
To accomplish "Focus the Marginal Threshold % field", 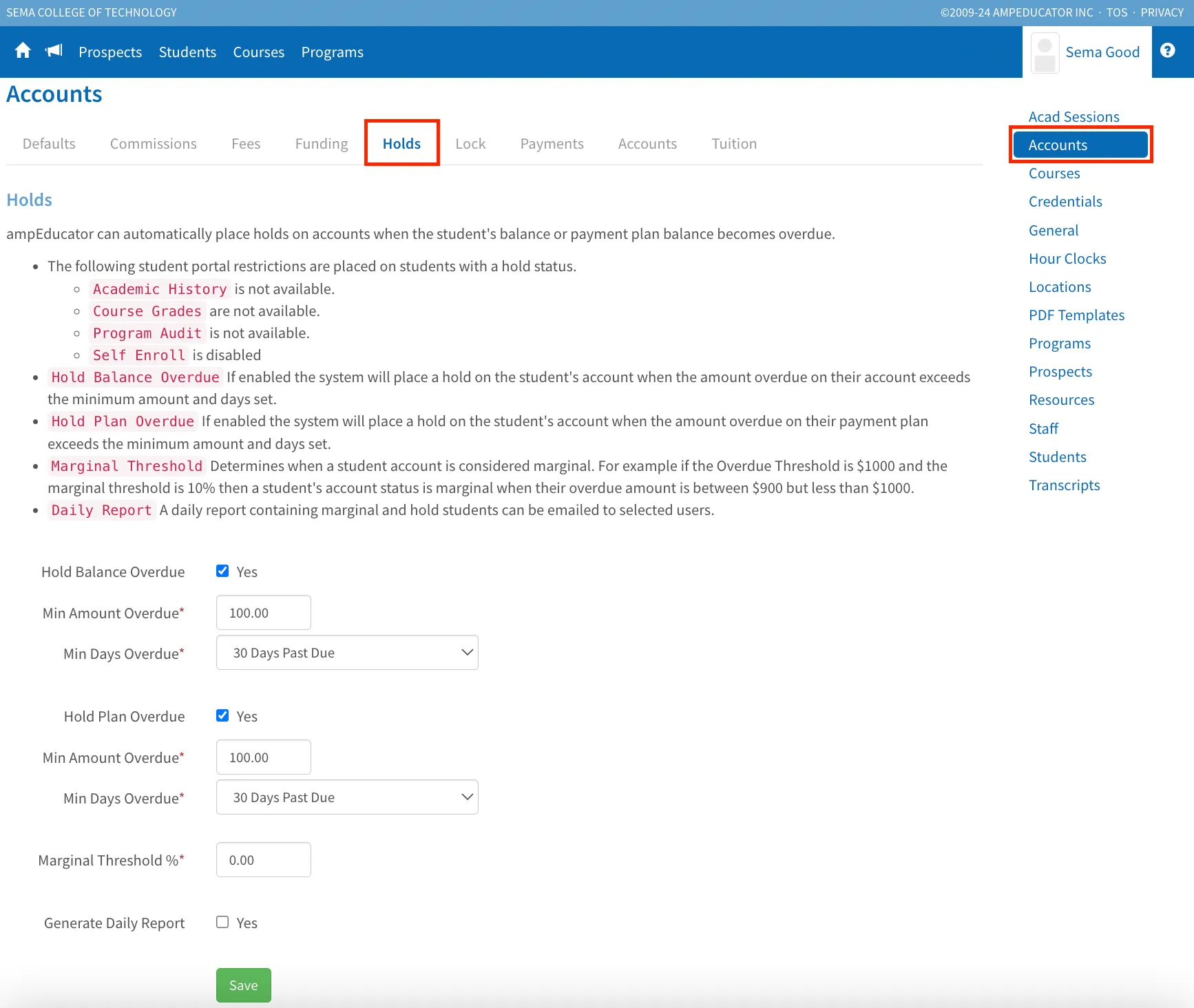I will (264, 860).
